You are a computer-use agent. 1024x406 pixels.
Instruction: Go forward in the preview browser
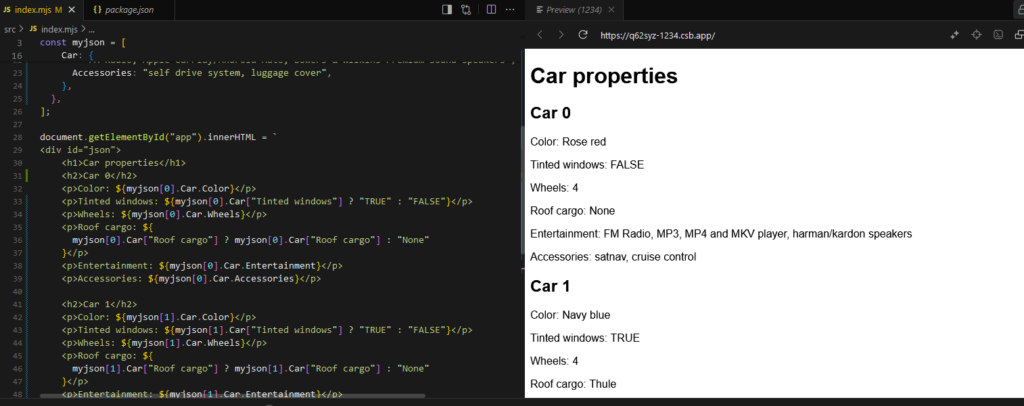561,35
